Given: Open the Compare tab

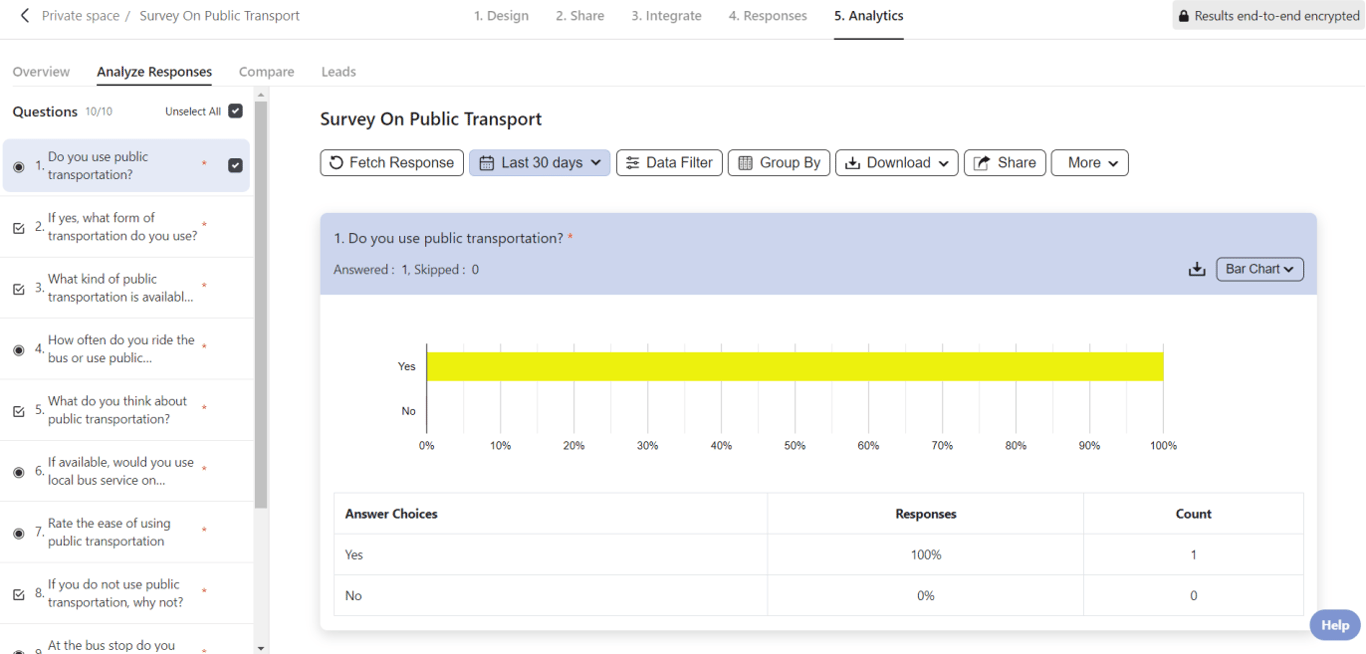Looking at the screenshot, I should [x=266, y=72].
